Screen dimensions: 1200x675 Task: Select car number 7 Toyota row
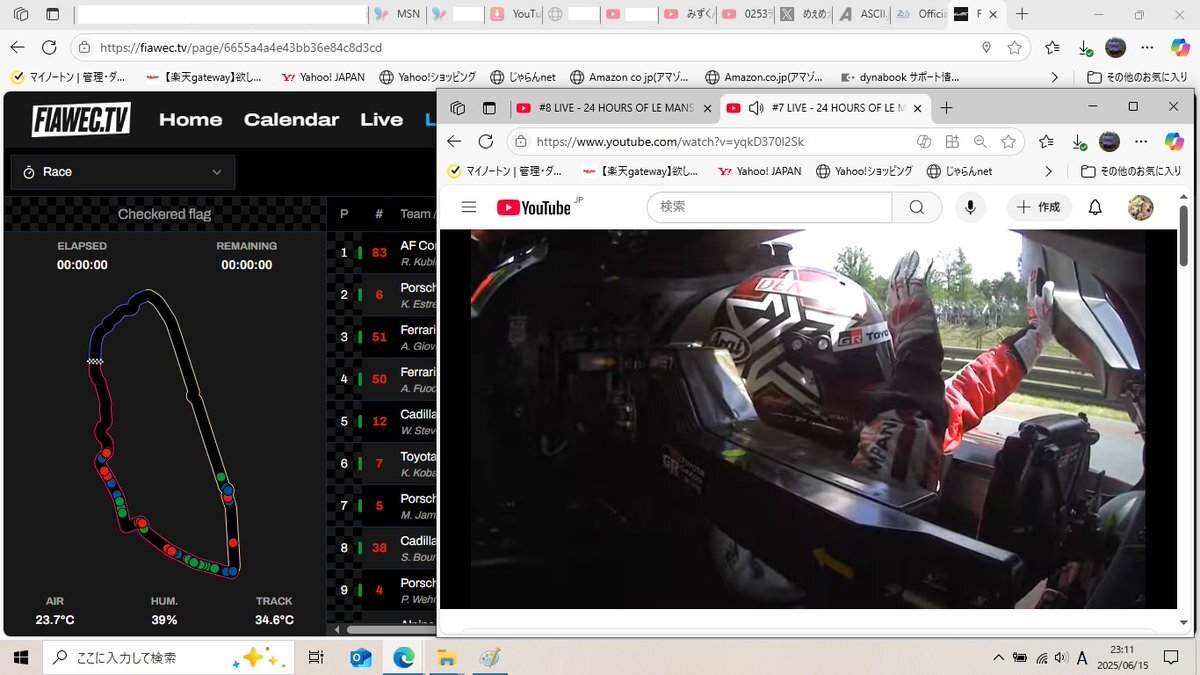(383, 463)
